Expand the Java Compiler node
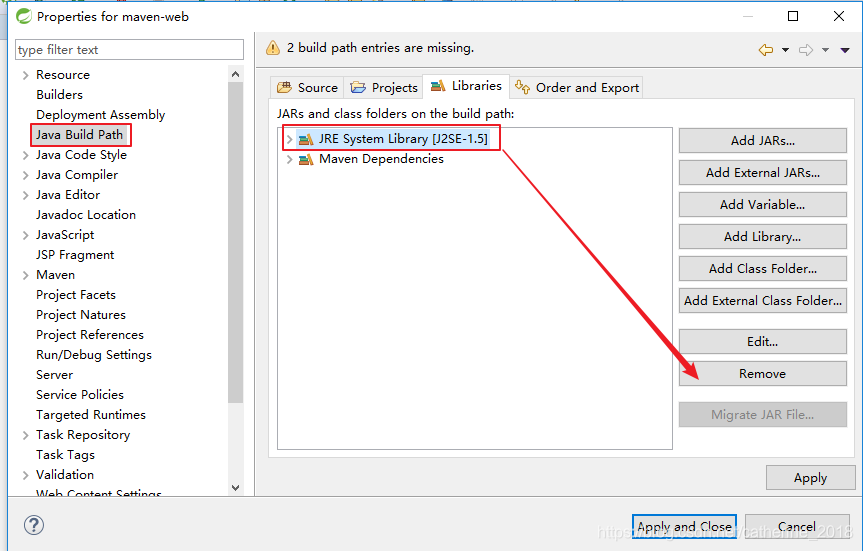The width and height of the screenshot is (863, 551). [x=25, y=176]
